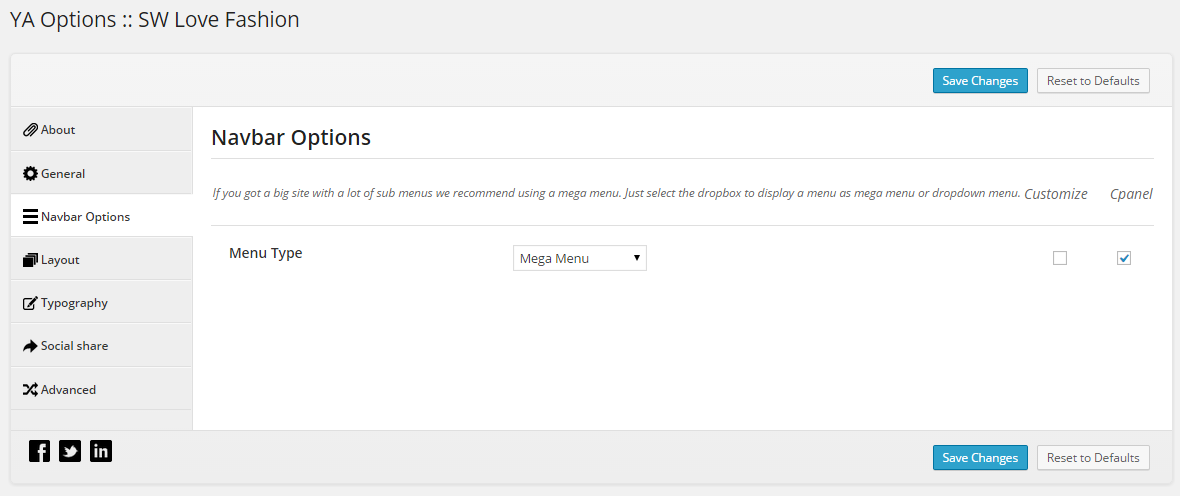Viewport: 1180px width, 496px height.
Task: Click the gear icon beside General
Action: point(30,174)
